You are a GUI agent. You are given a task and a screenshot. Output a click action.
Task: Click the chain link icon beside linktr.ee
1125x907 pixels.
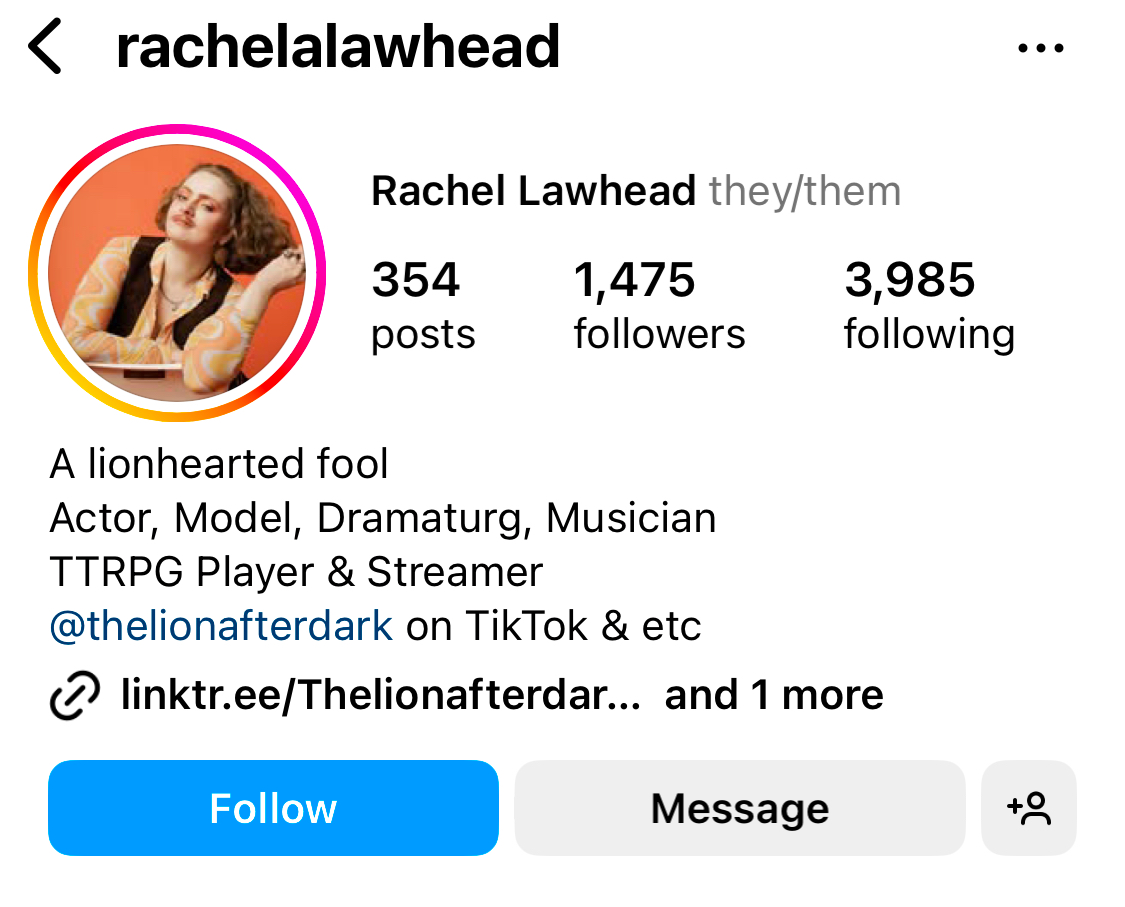[75, 695]
